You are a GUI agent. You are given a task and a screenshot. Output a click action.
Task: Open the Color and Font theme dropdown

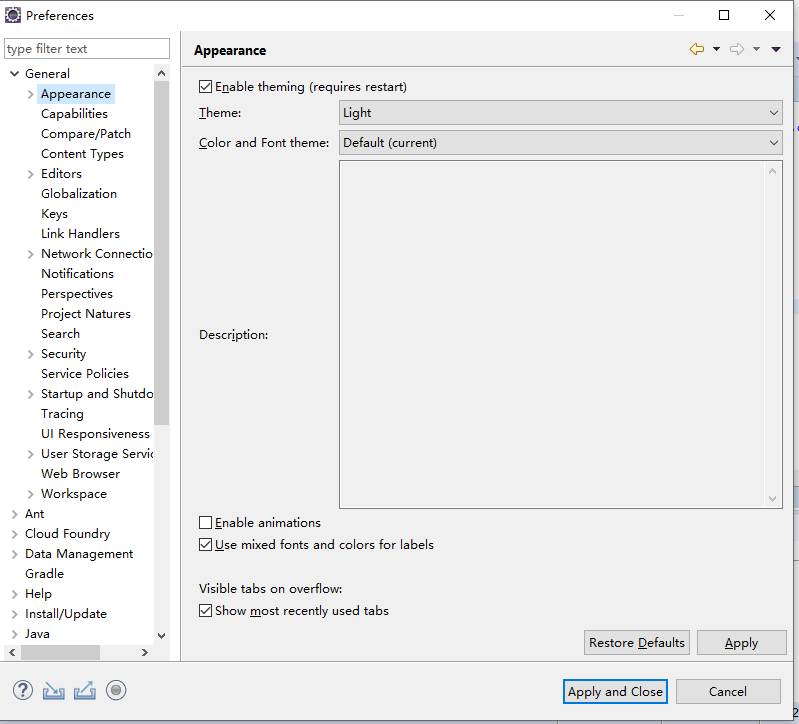pyautogui.click(x=561, y=143)
